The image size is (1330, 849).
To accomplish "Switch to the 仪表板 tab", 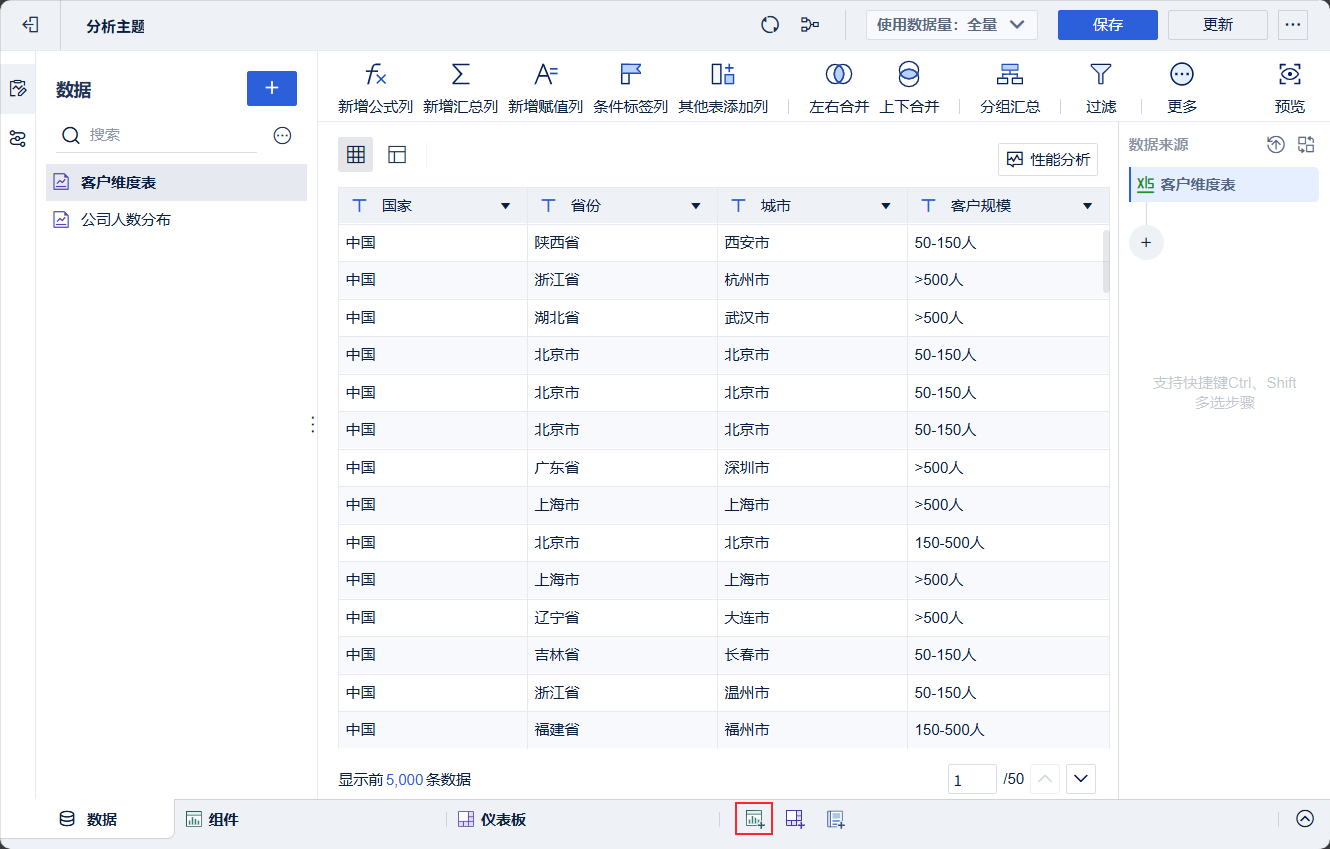I will pos(492,820).
